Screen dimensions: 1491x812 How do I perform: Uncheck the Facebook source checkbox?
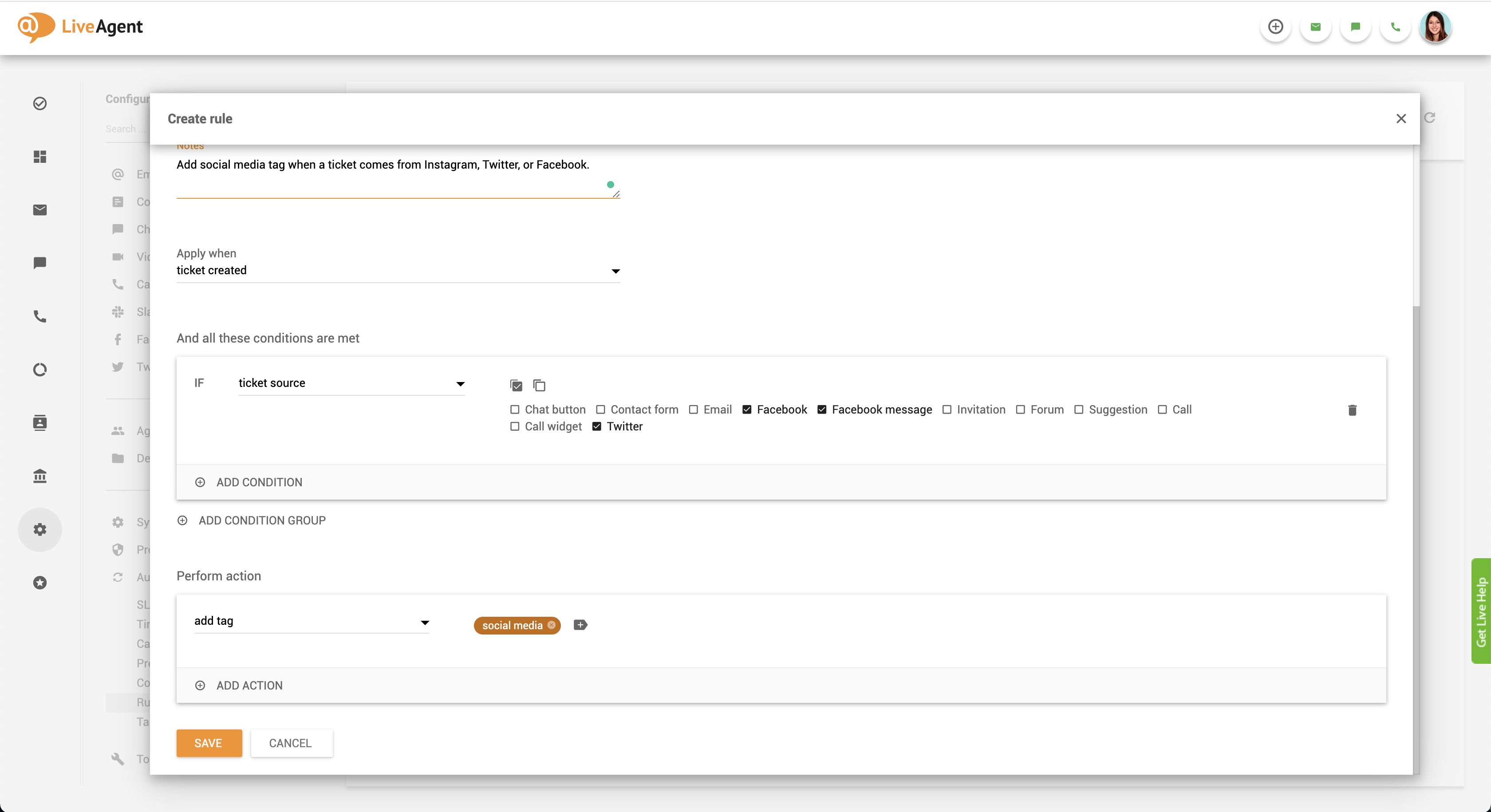[x=747, y=410]
